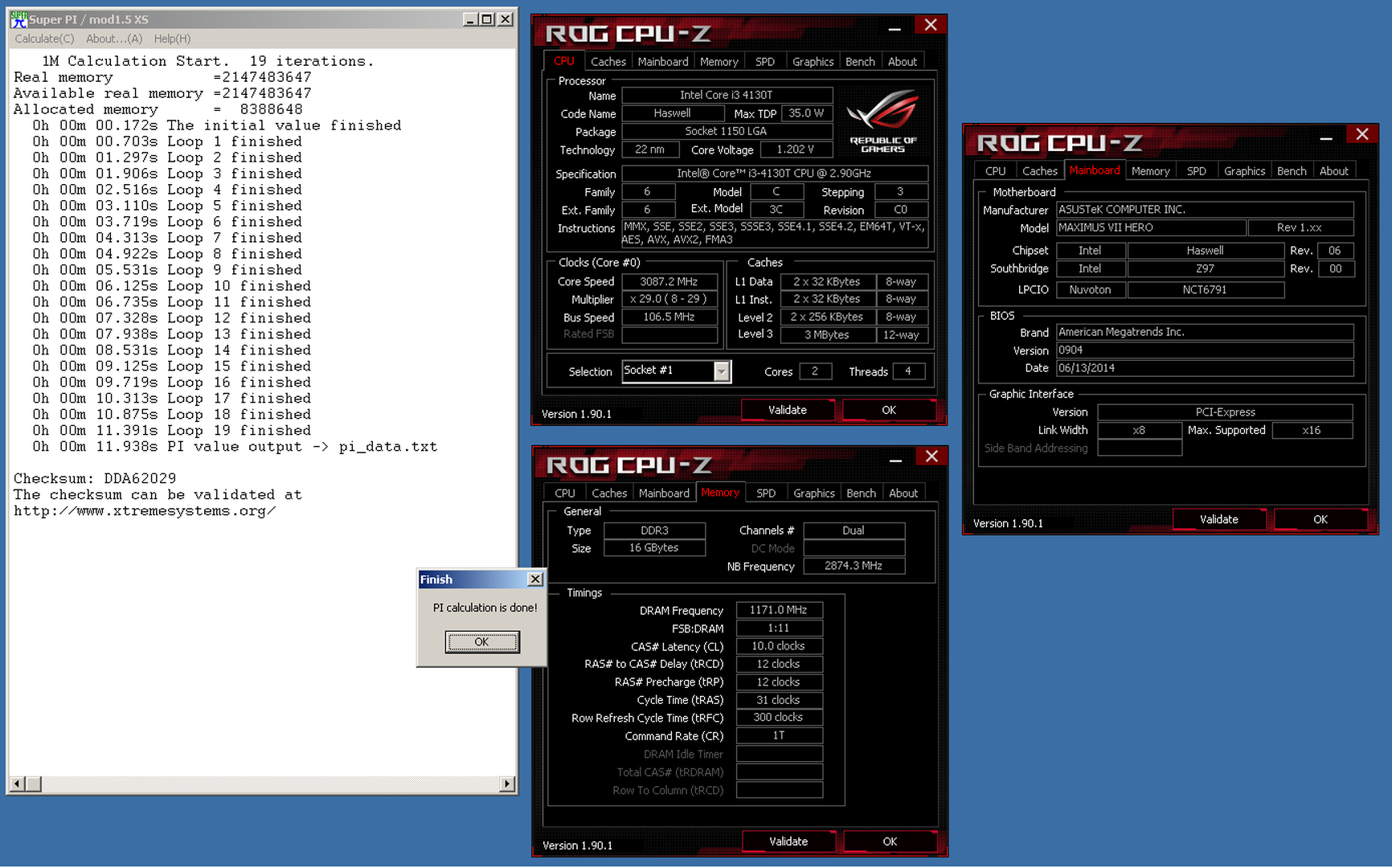This screenshot has height=868, width=1392.
Task: Close the Finish dialog with X
Action: 534,579
